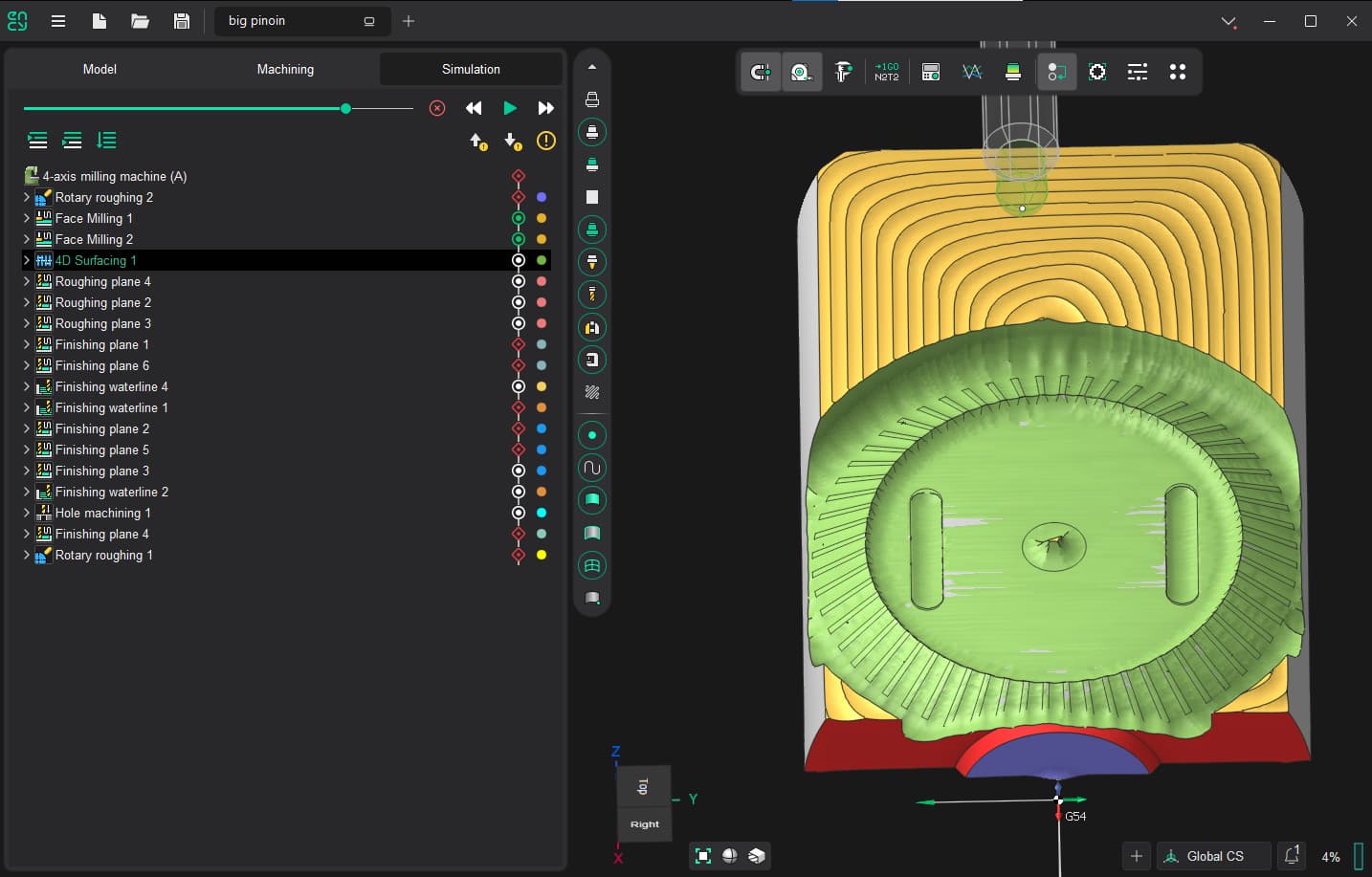Expand the Finishing waterline 4 operation
Image resolution: width=1372 pixels, height=877 pixels.
27,386
